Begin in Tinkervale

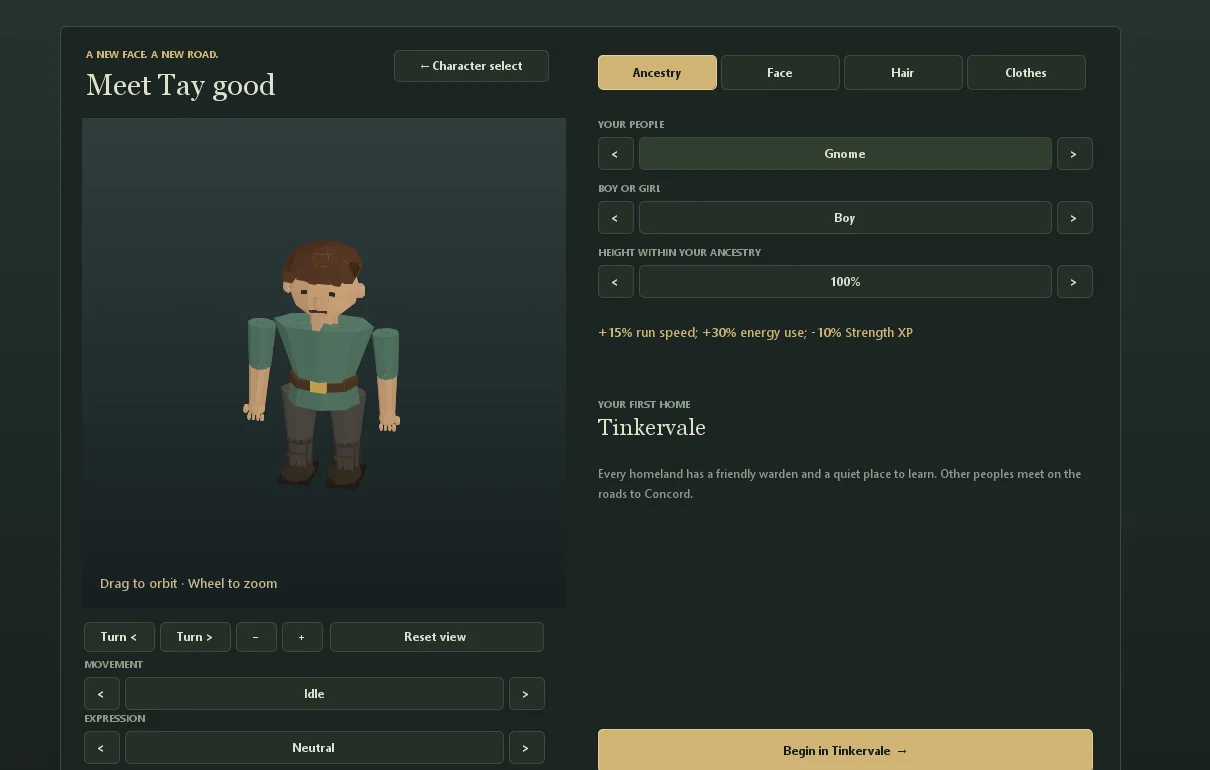click(x=845, y=751)
